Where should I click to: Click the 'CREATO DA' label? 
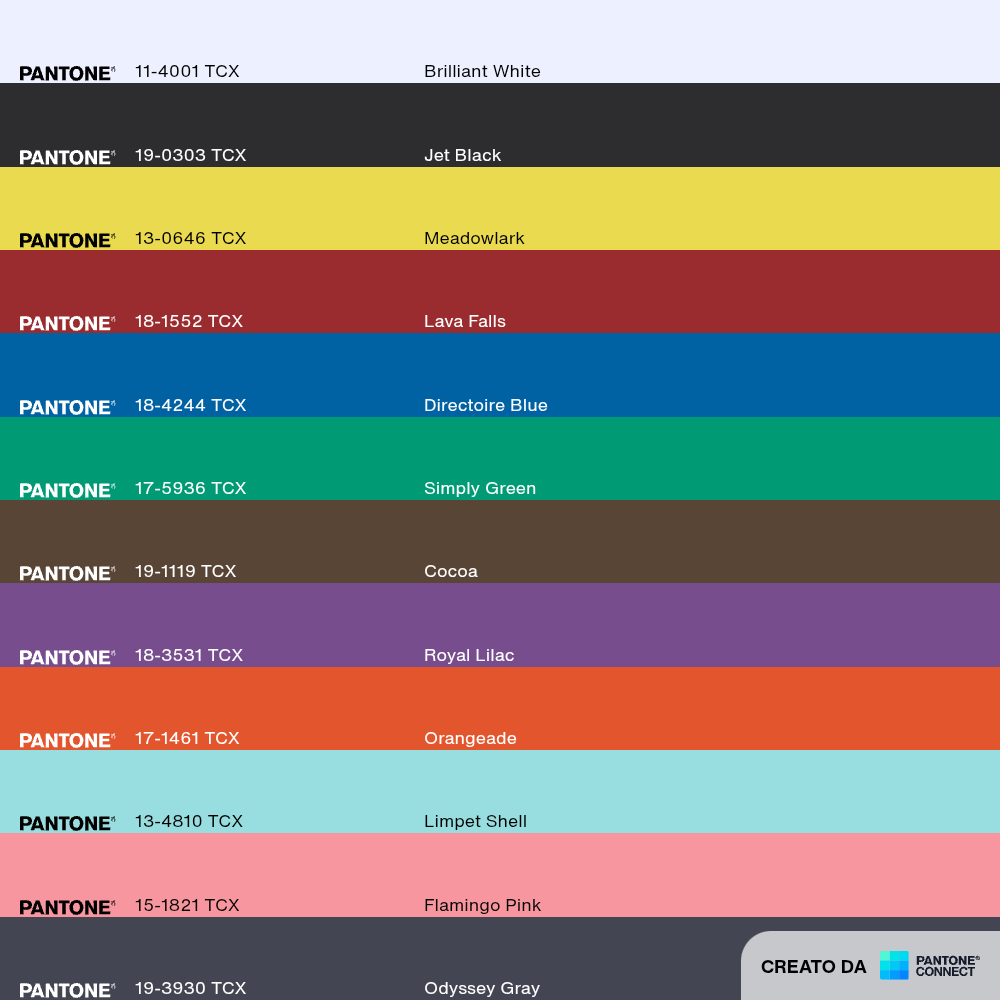(x=814, y=967)
